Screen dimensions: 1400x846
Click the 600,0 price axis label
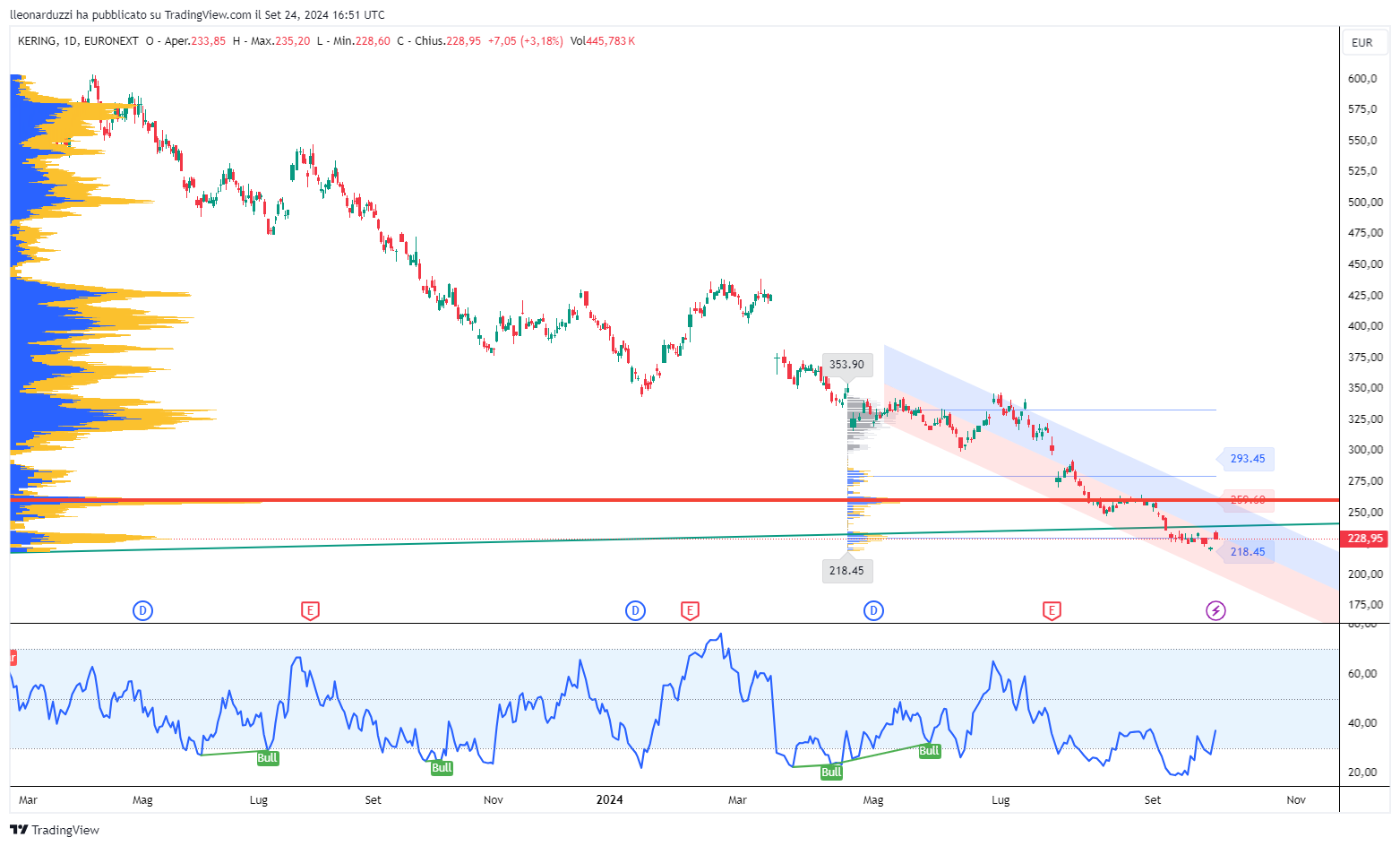coord(1362,79)
